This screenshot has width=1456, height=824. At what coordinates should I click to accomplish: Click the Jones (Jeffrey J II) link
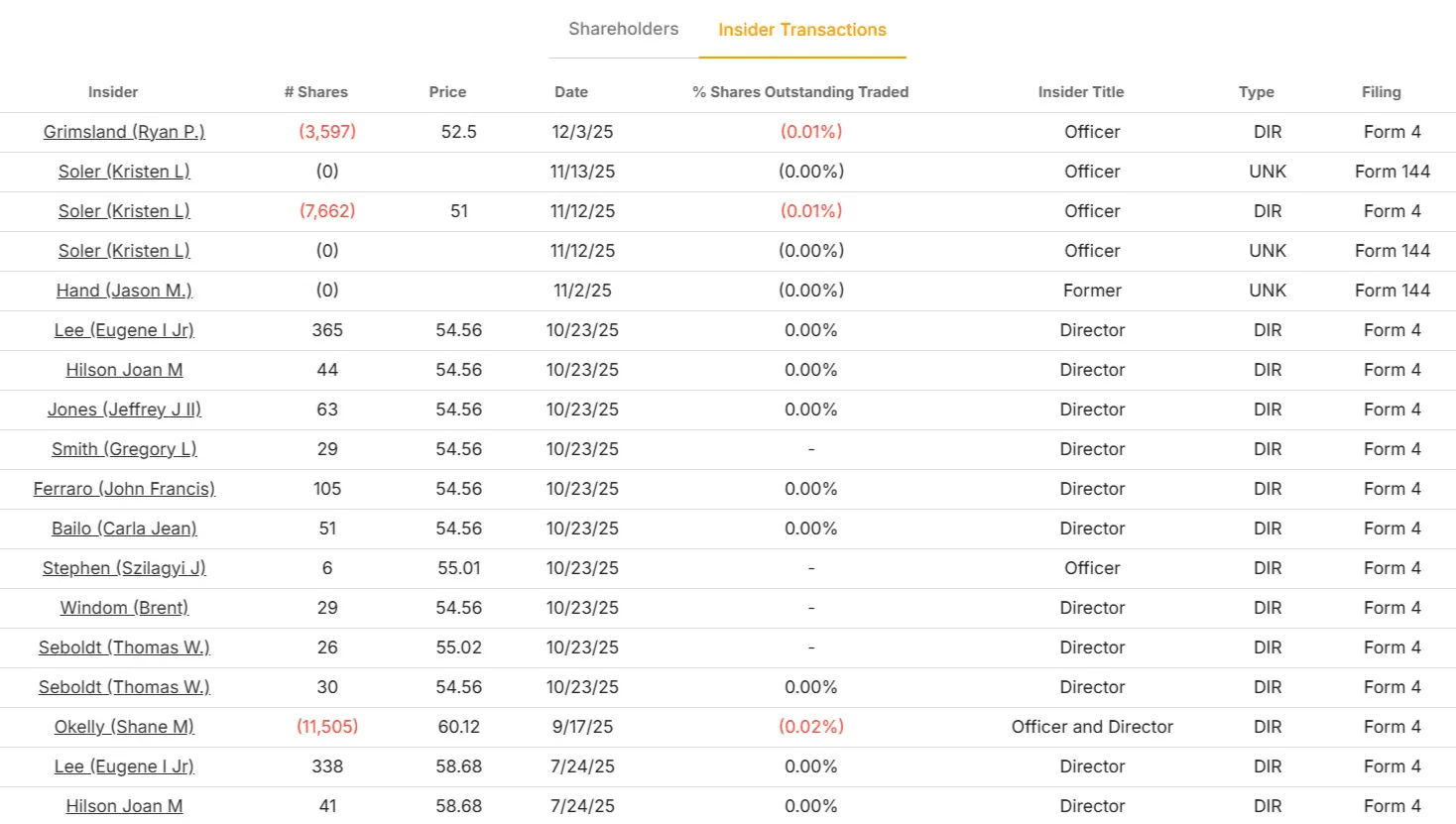coord(124,410)
